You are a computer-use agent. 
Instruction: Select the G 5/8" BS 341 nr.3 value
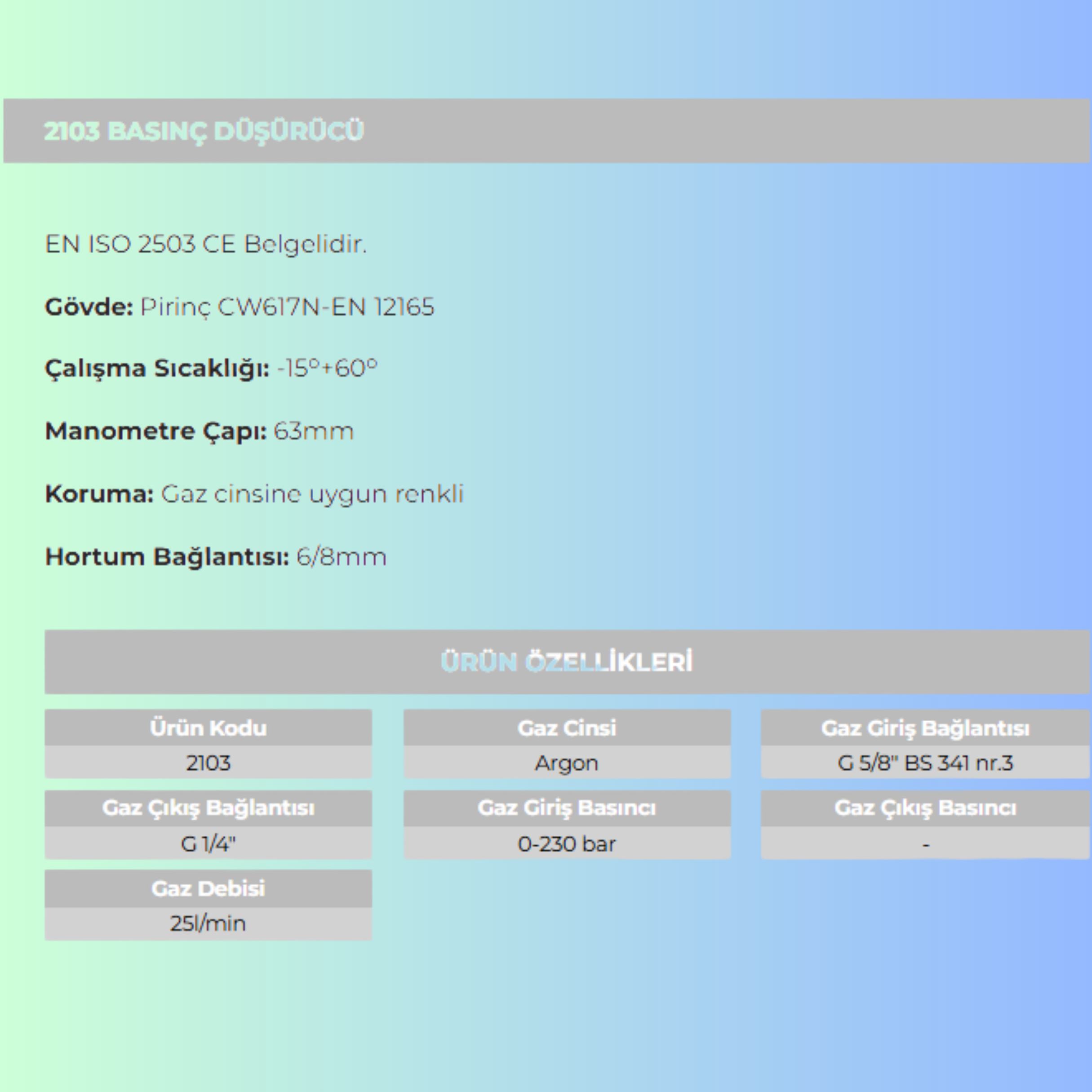[925, 763]
